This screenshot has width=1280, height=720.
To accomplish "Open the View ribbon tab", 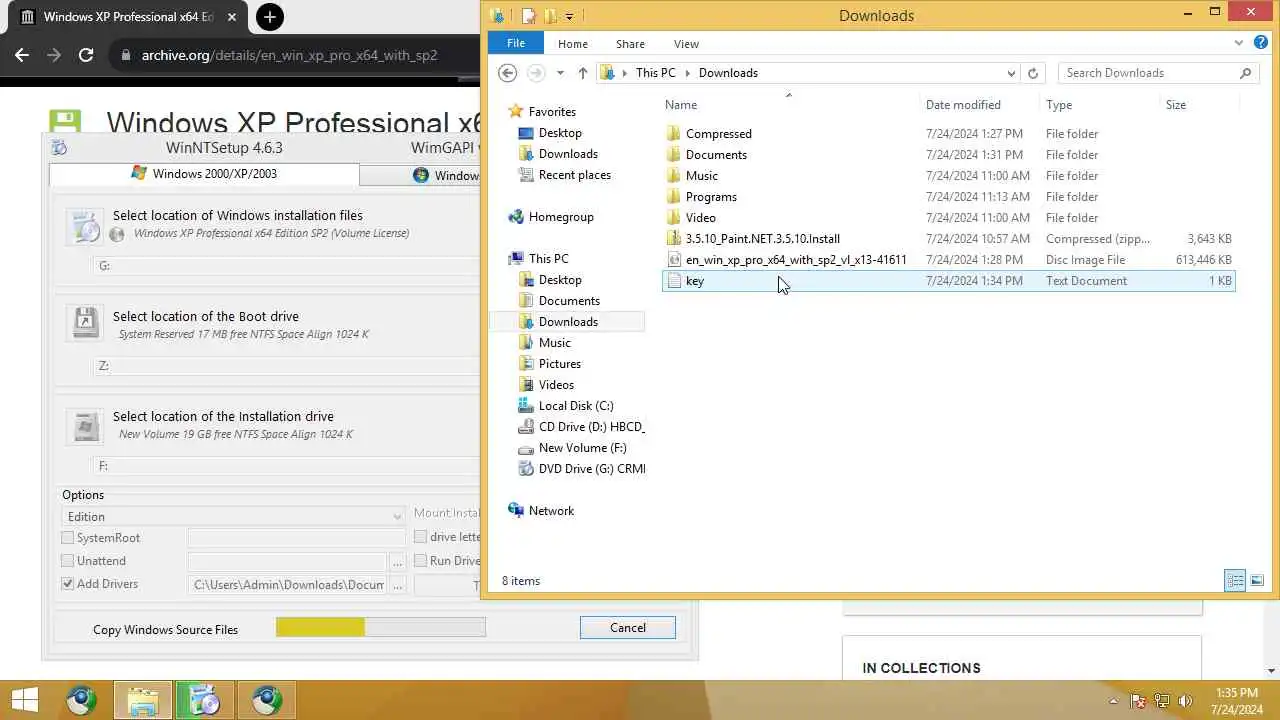I will pyautogui.click(x=686, y=44).
